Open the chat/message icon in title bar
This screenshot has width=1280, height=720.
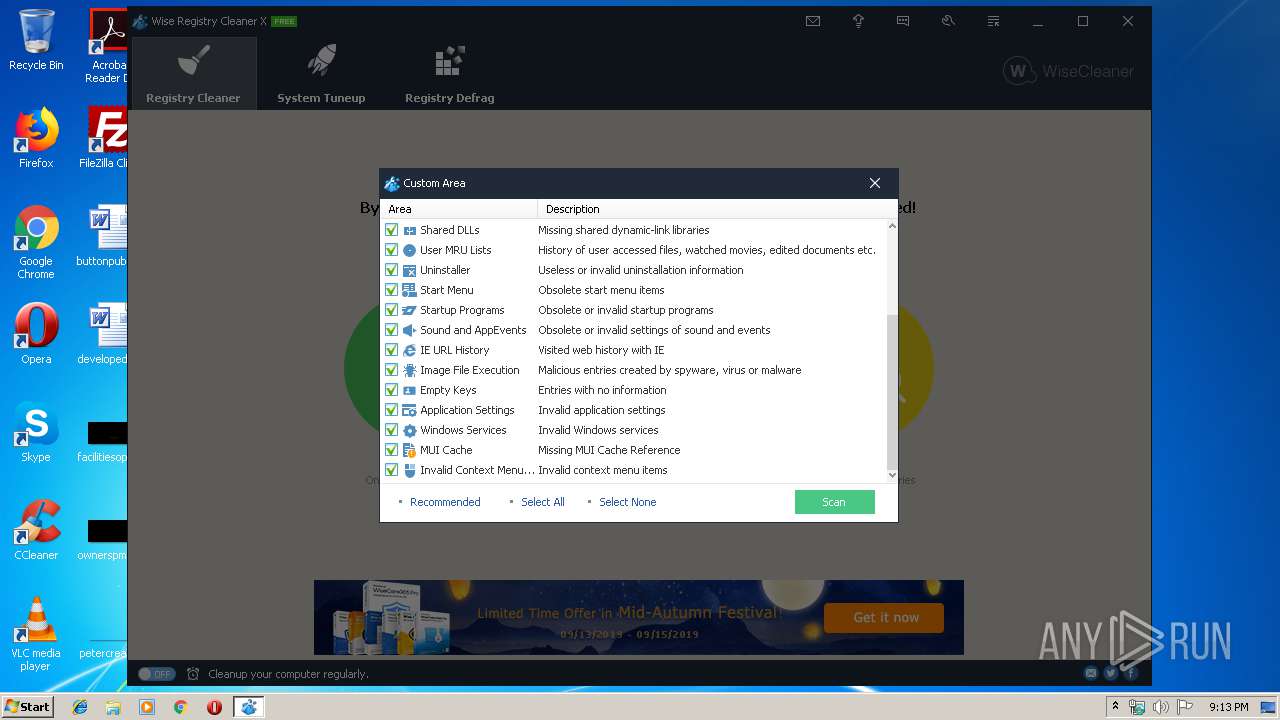pyautogui.click(x=903, y=21)
